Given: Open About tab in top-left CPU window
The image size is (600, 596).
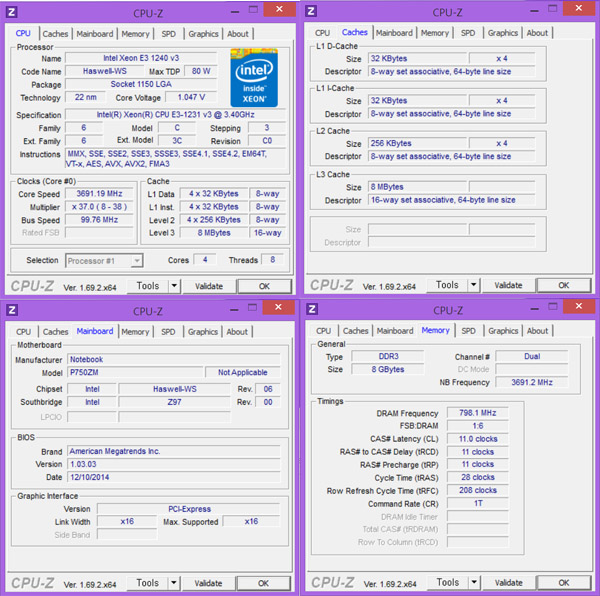Looking at the screenshot, I should [x=238, y=34].
